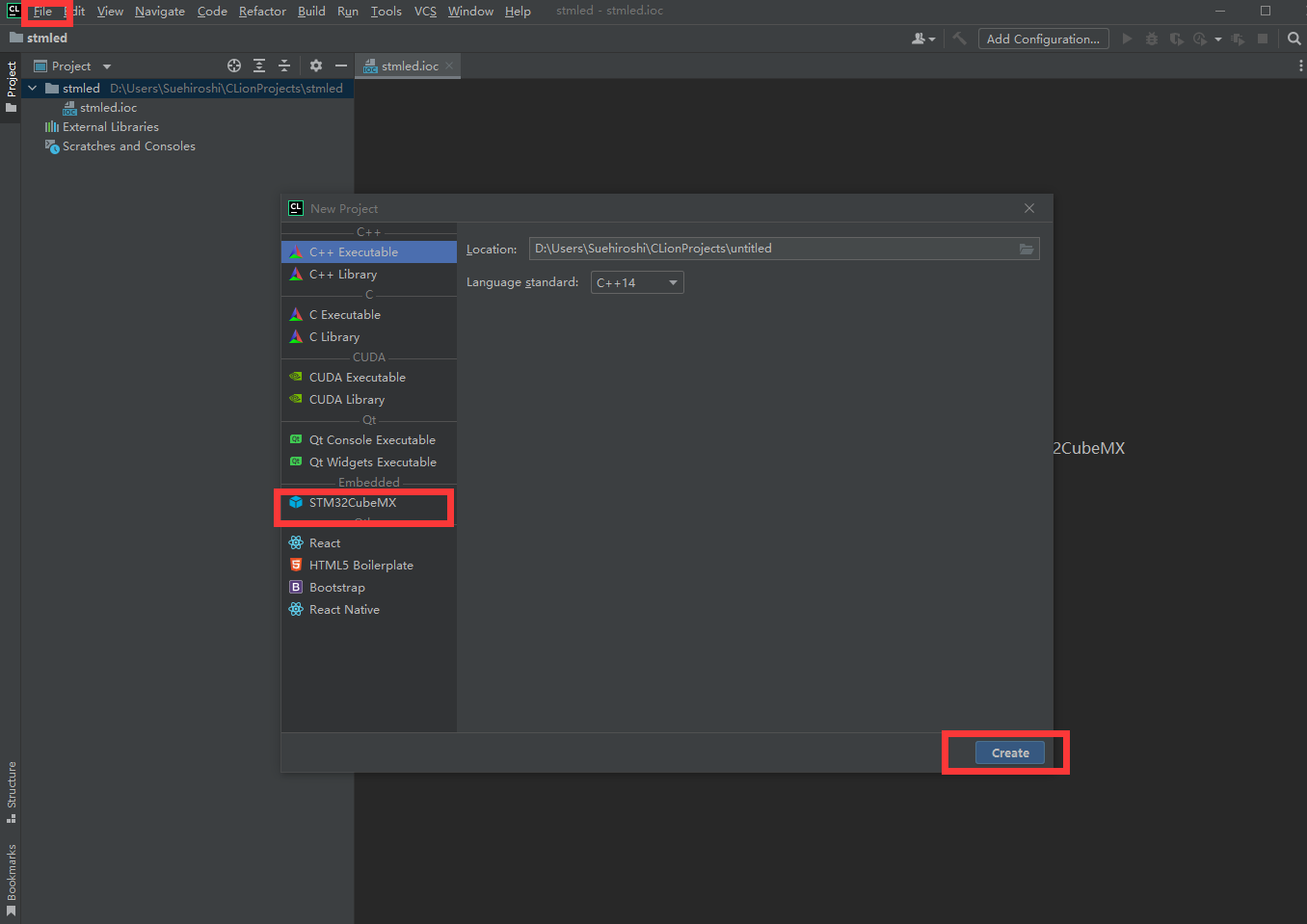
Task: Open Search Everywhere magnifier icon
Action: coord(1294,39)
